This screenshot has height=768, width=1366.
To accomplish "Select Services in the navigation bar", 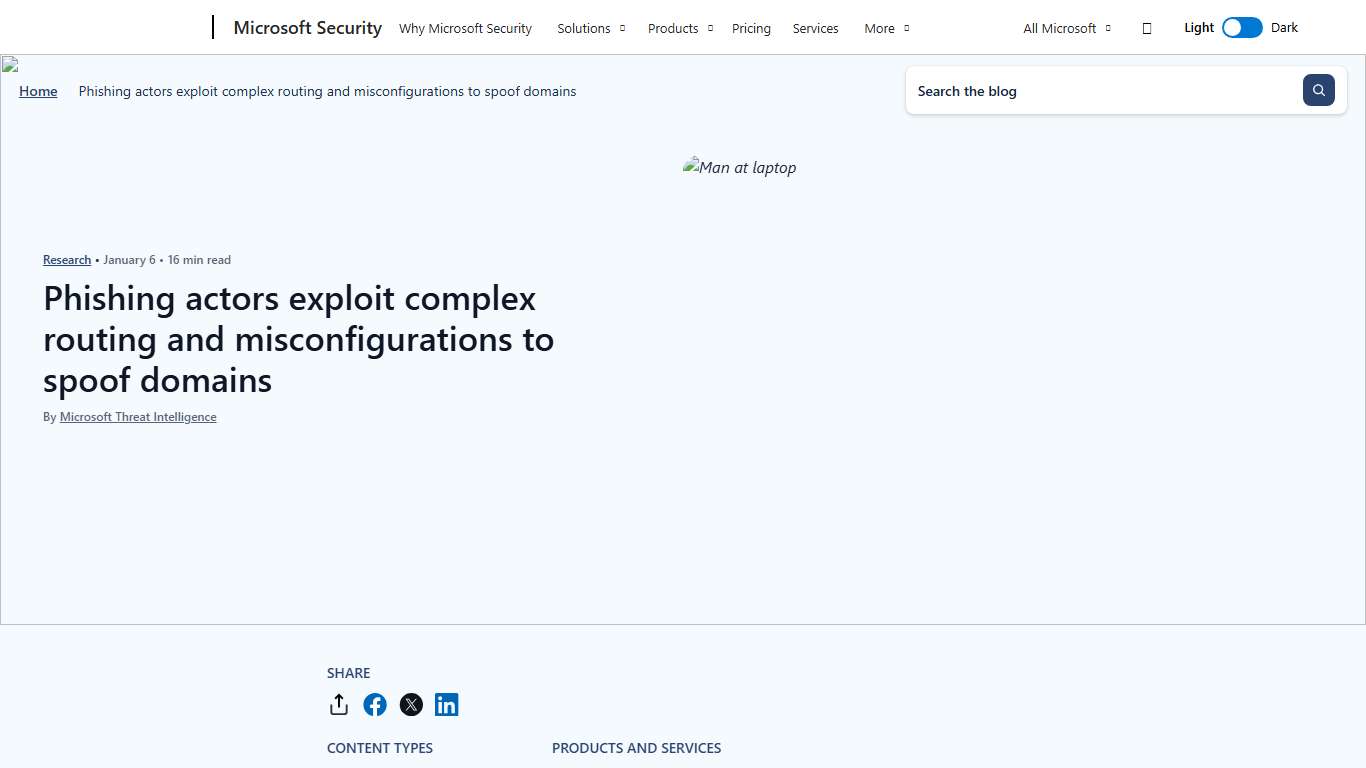I will [815, 28].
